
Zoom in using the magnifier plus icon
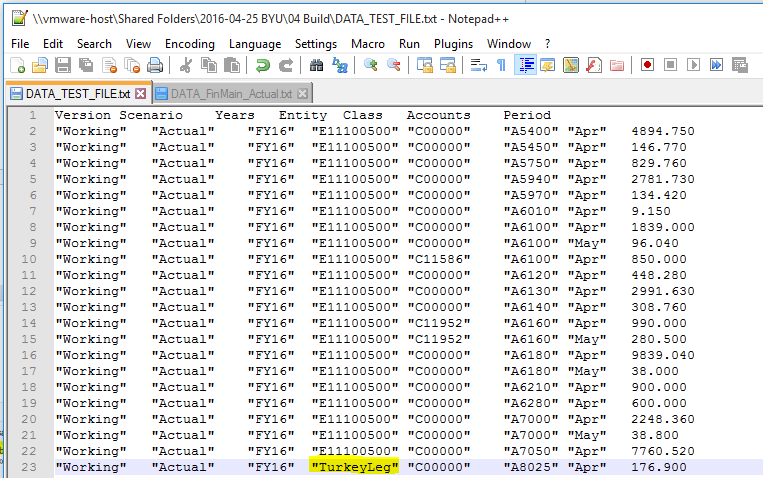coord(370,65)
